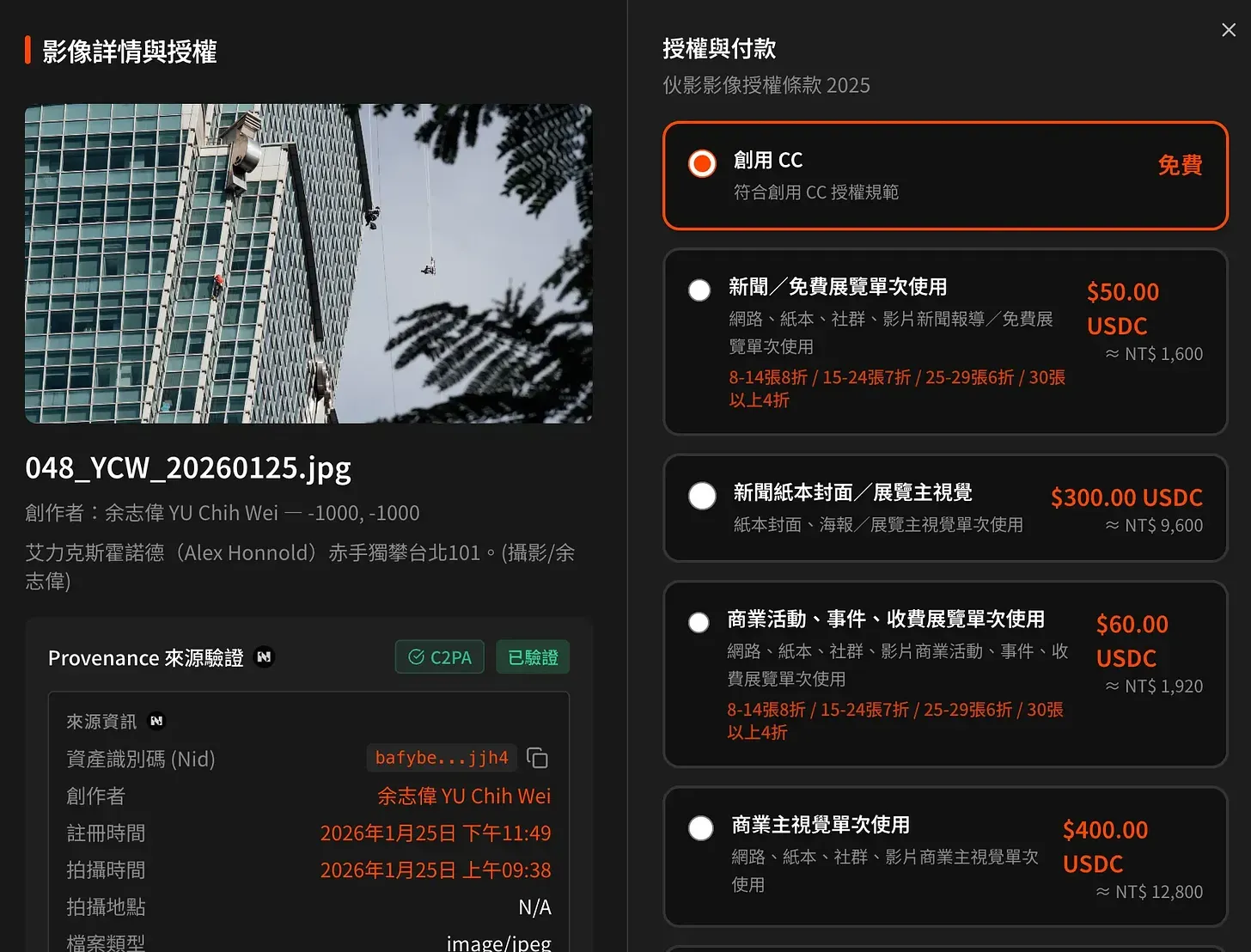
Task: Click the bafybe...jjh4 asset identifier
Action: point(442,758)
